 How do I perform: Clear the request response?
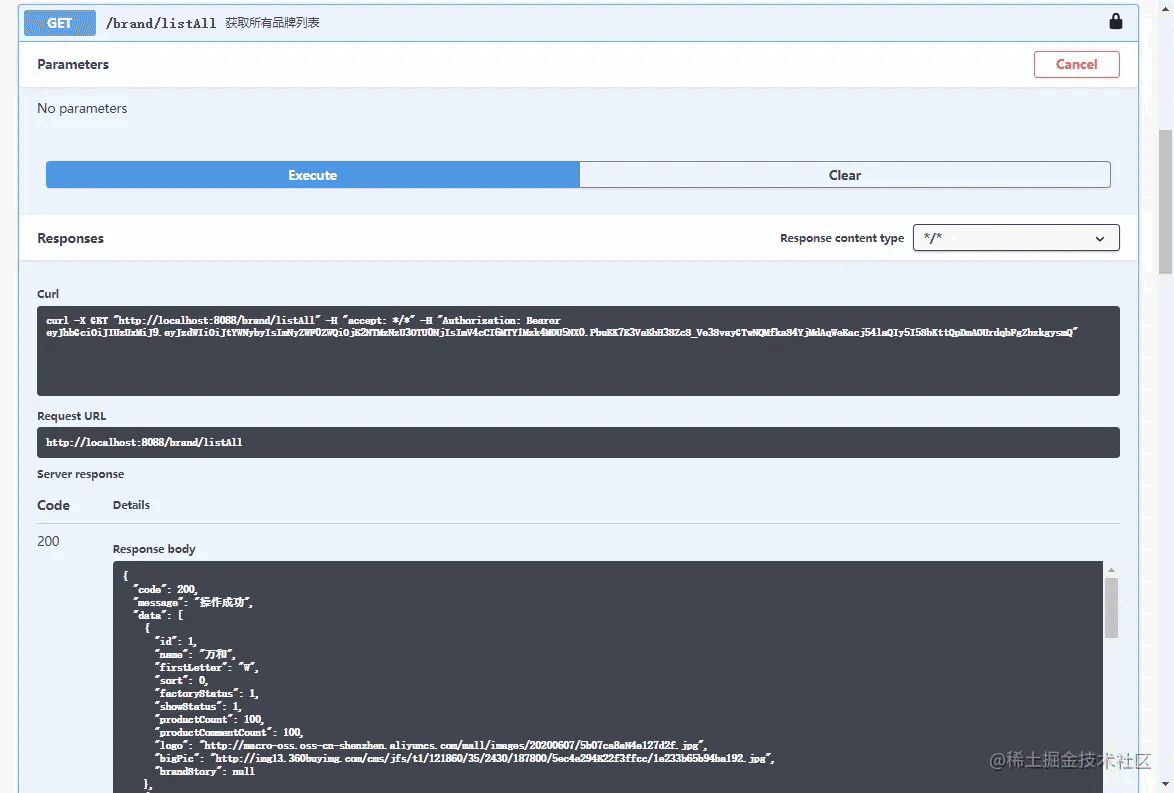click(x=845, y=174)
